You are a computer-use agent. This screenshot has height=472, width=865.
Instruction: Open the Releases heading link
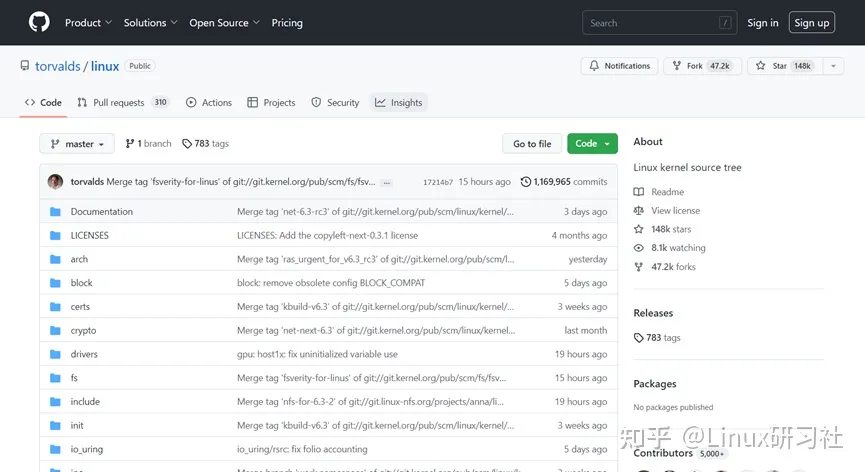click(653, 313)
